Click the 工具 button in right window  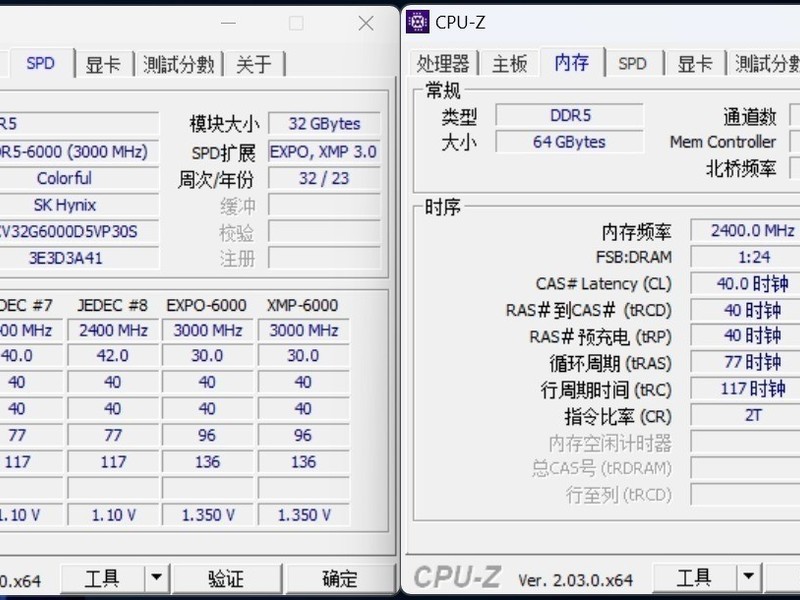click(x=694, y=578)
